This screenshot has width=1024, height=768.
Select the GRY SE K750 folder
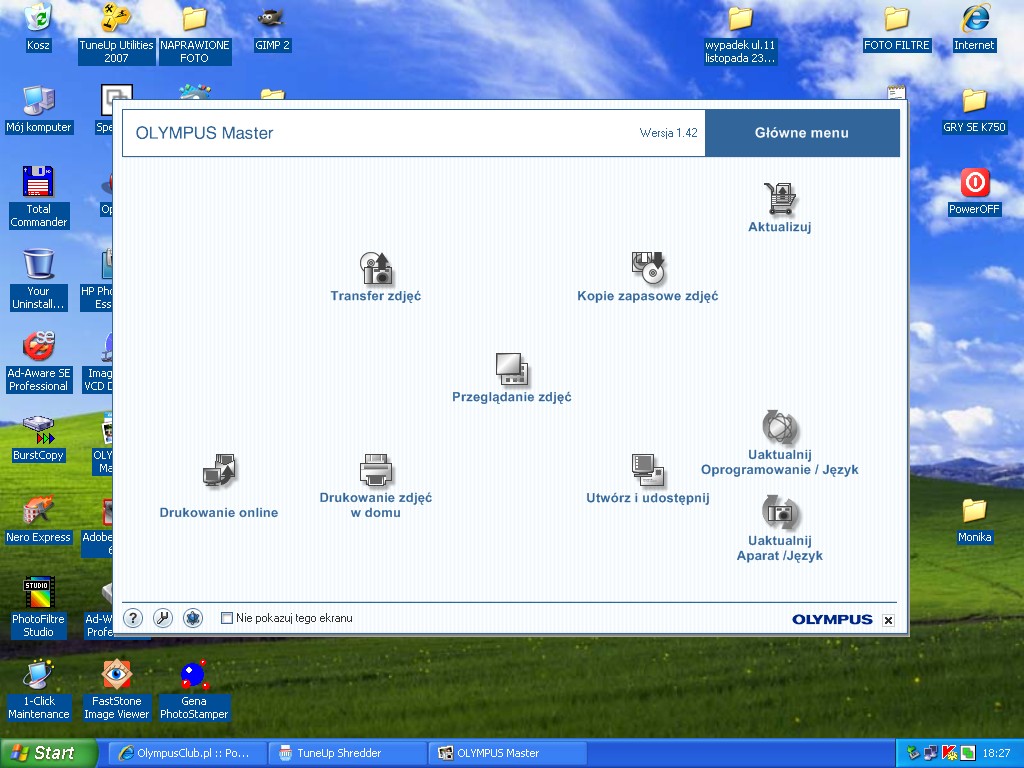tap(974, 109)
